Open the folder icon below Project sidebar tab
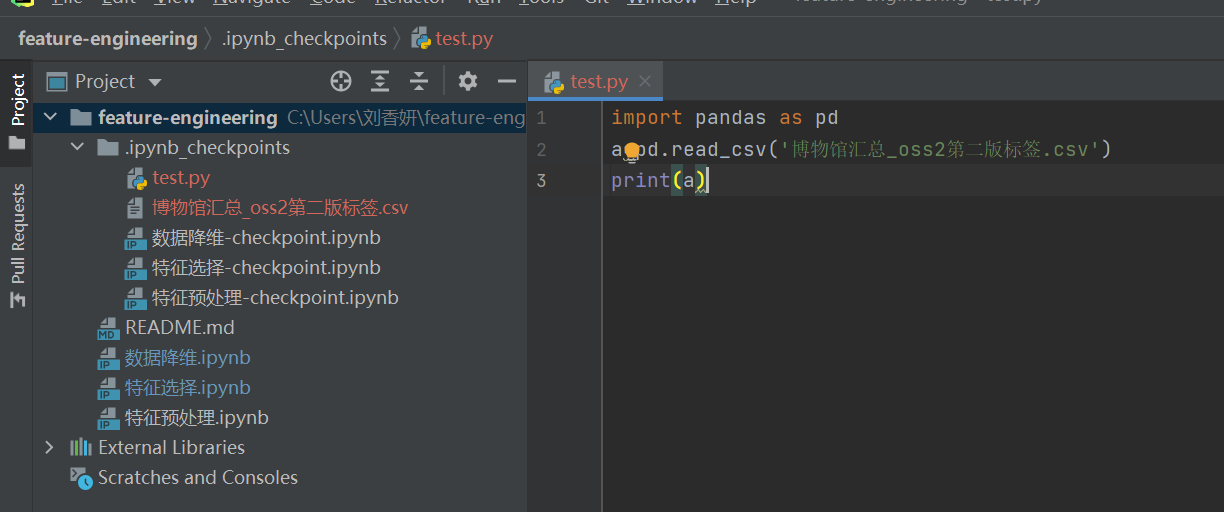This screenshot has width=1224, height=512. pos(17,143)
